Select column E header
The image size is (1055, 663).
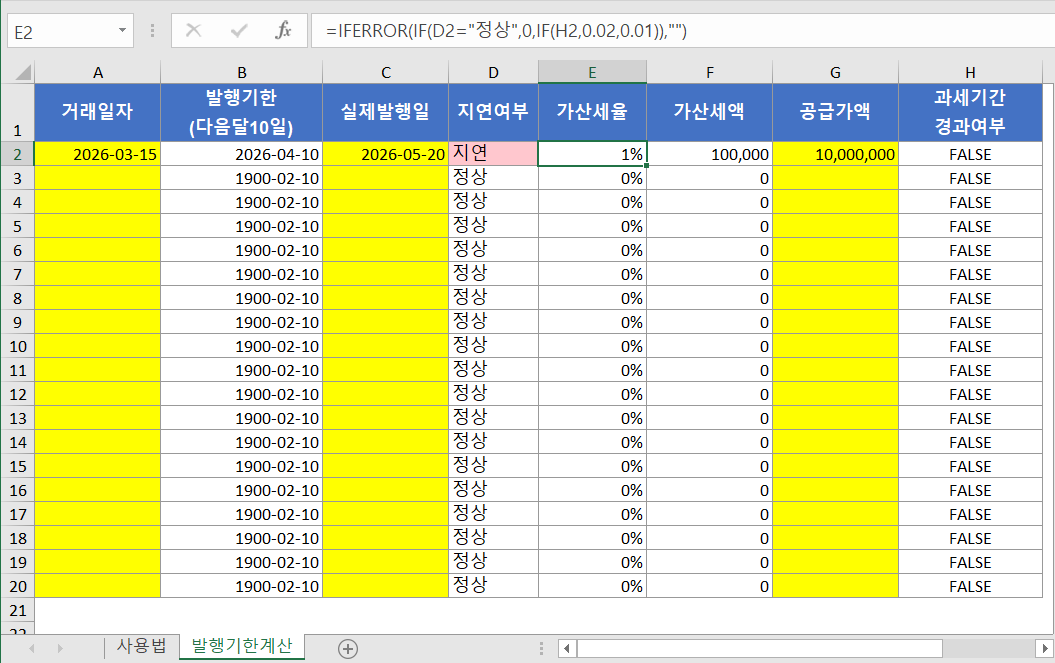tap(592, 72)
